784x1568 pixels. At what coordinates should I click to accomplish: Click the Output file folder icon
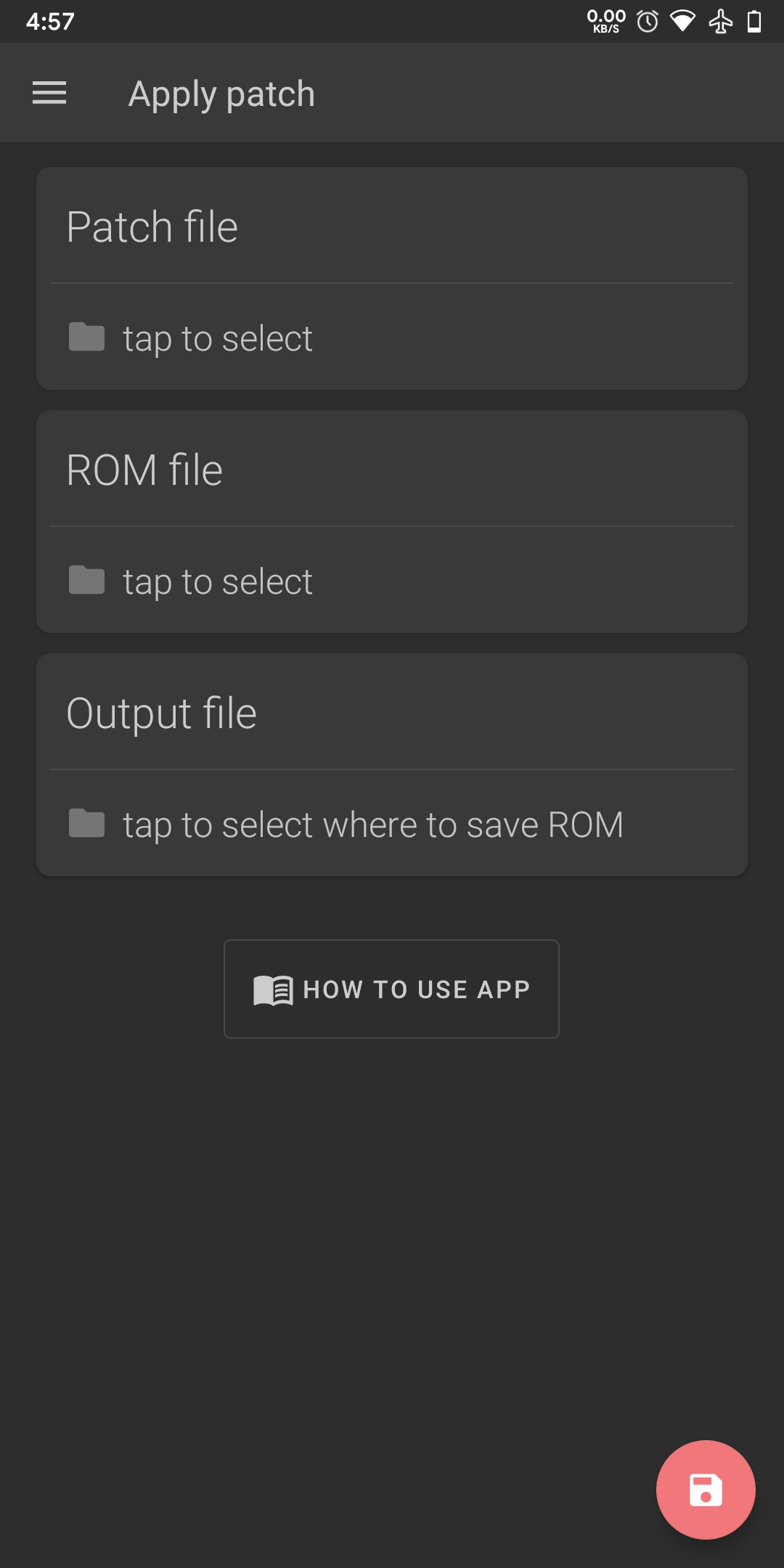[86, 823]
